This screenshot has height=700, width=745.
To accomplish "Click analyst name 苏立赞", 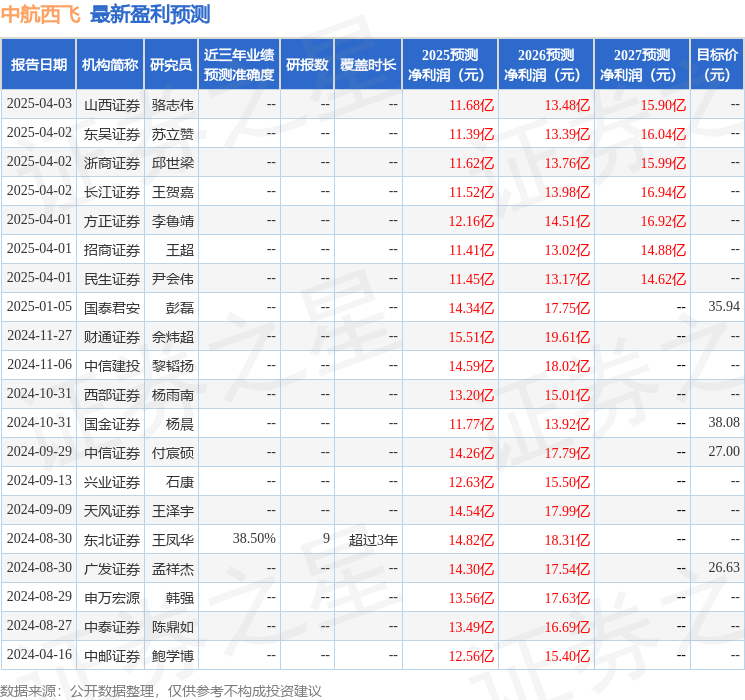I will click(172, 134).
